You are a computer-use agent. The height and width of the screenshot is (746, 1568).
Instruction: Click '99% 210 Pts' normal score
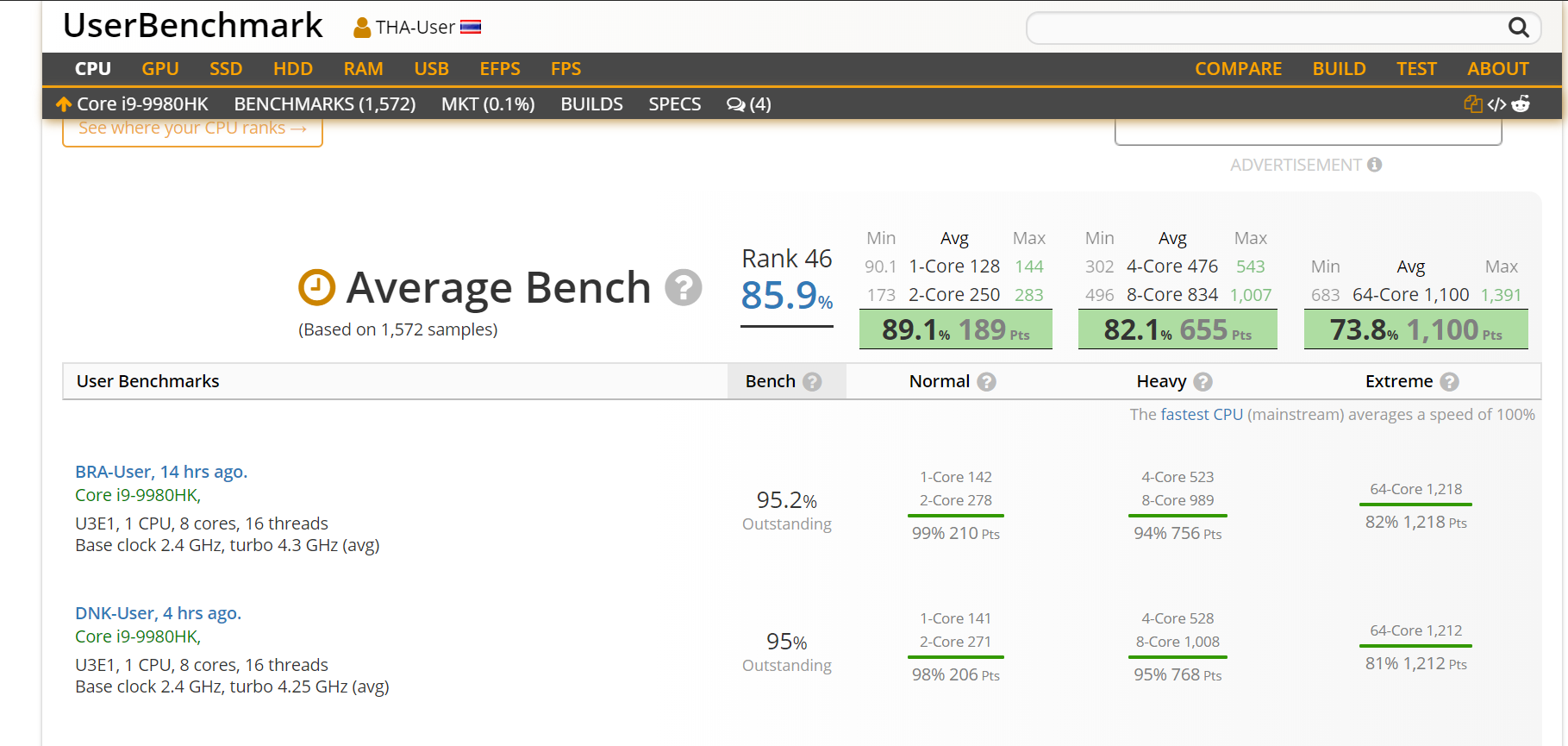956,534
